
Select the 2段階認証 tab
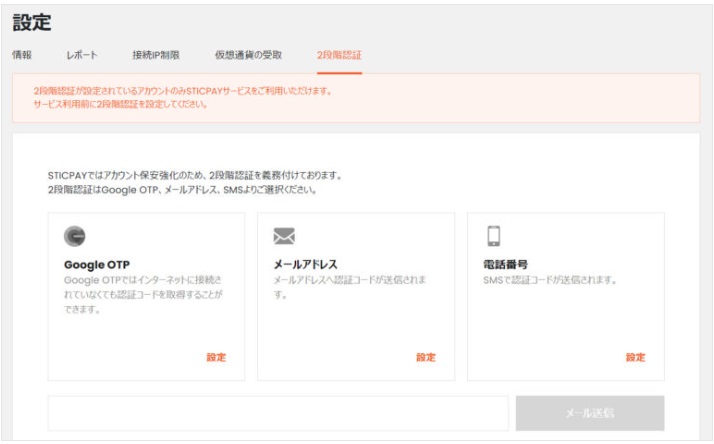(339, 55)
